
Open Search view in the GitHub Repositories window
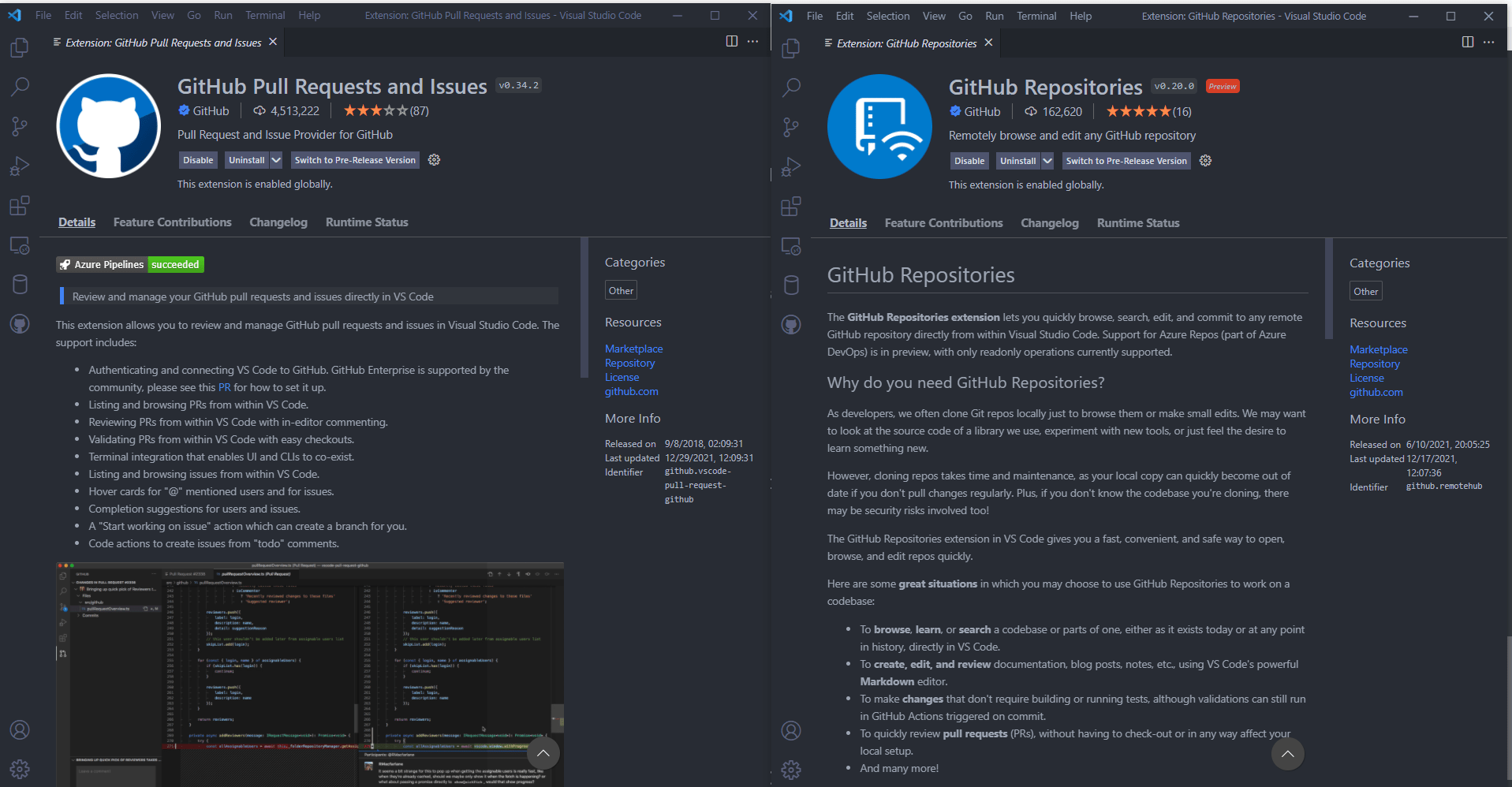pos(791,87)
